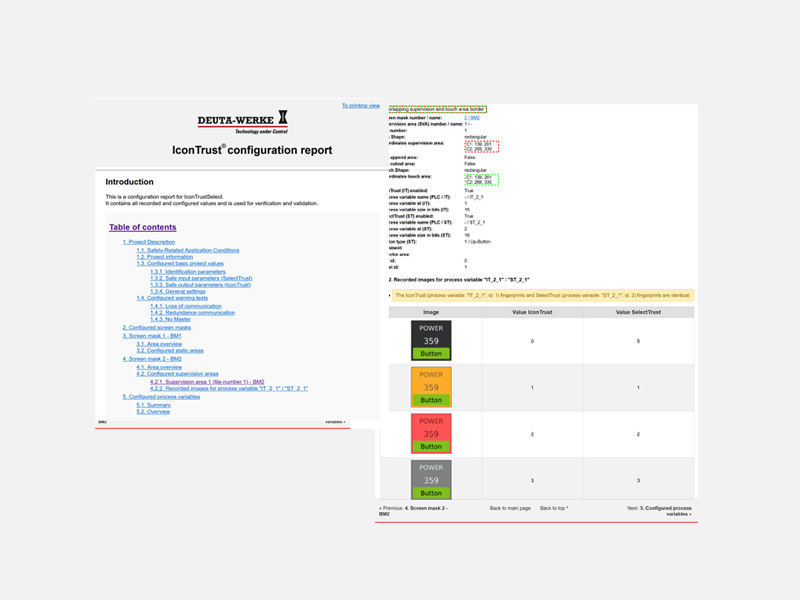Click the red POWER 359 recorded image
The width and height of the screenshot is (800, 600).
click(x=431, y=434)
